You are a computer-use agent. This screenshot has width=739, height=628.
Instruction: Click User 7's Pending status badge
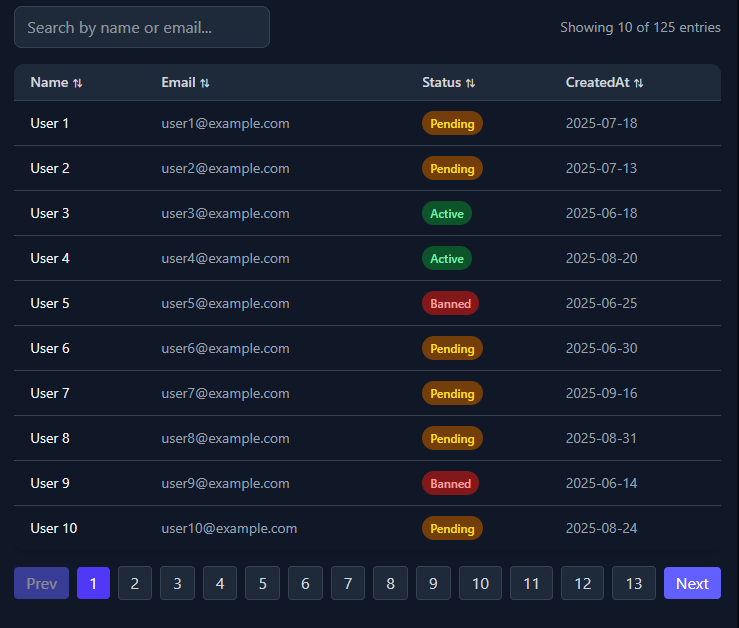coord(452,393)
